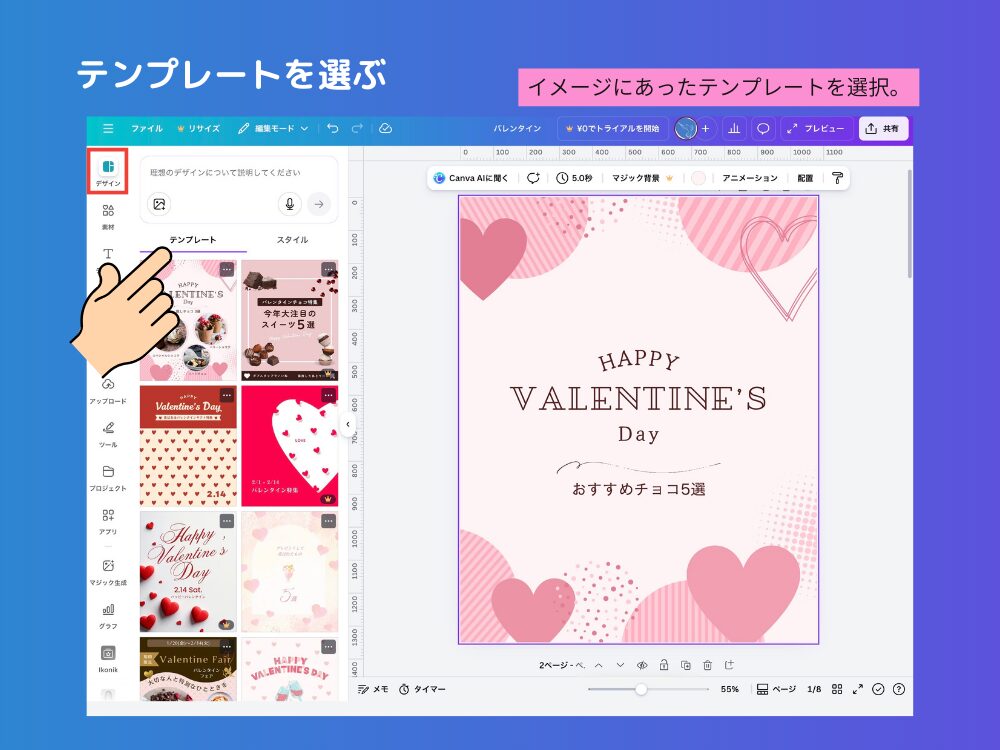This screenshot has height=750, width=1000.
Task: Click the 共有 (Share) button
Action: pos(884,128)
